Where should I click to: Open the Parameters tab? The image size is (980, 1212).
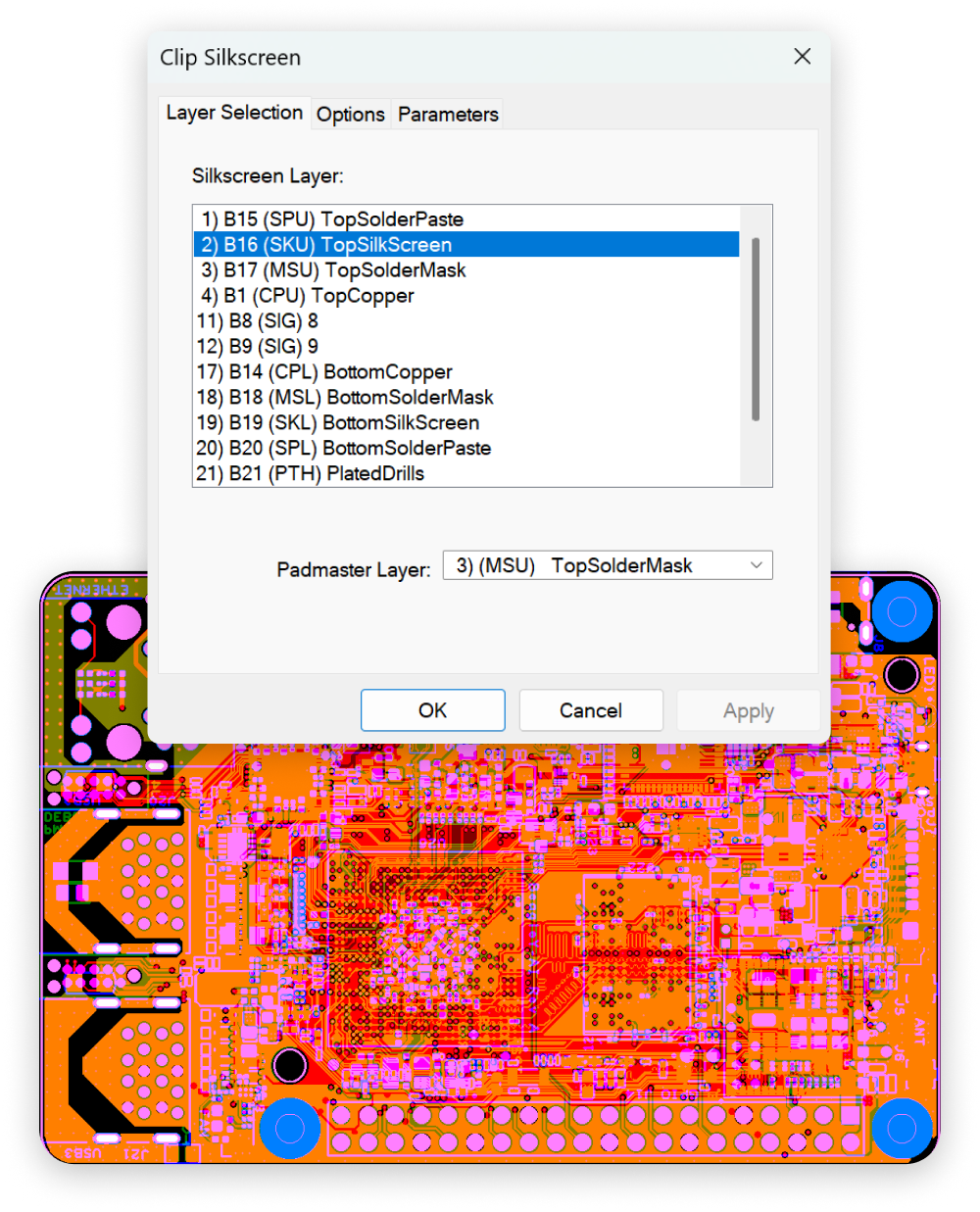click(x=448, y=115)
